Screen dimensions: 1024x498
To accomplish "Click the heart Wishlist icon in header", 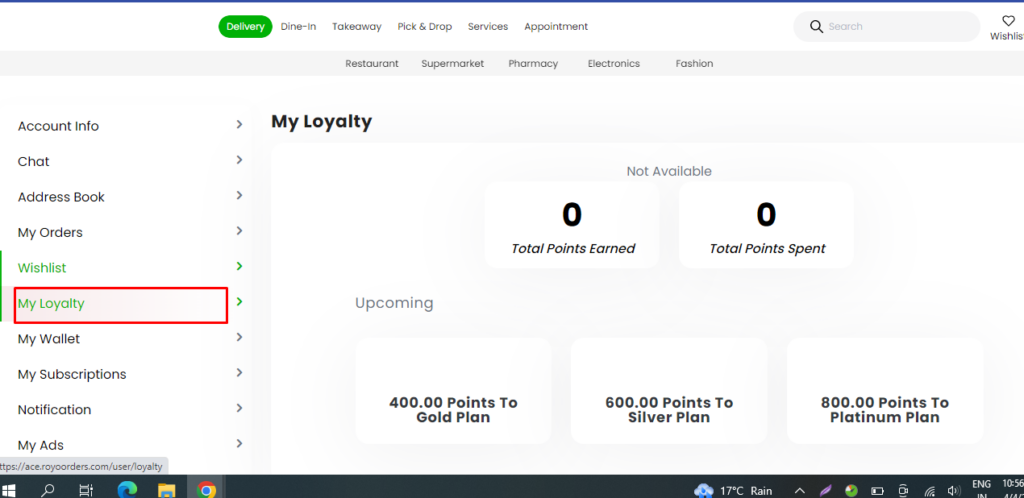I will (1008, 21).
